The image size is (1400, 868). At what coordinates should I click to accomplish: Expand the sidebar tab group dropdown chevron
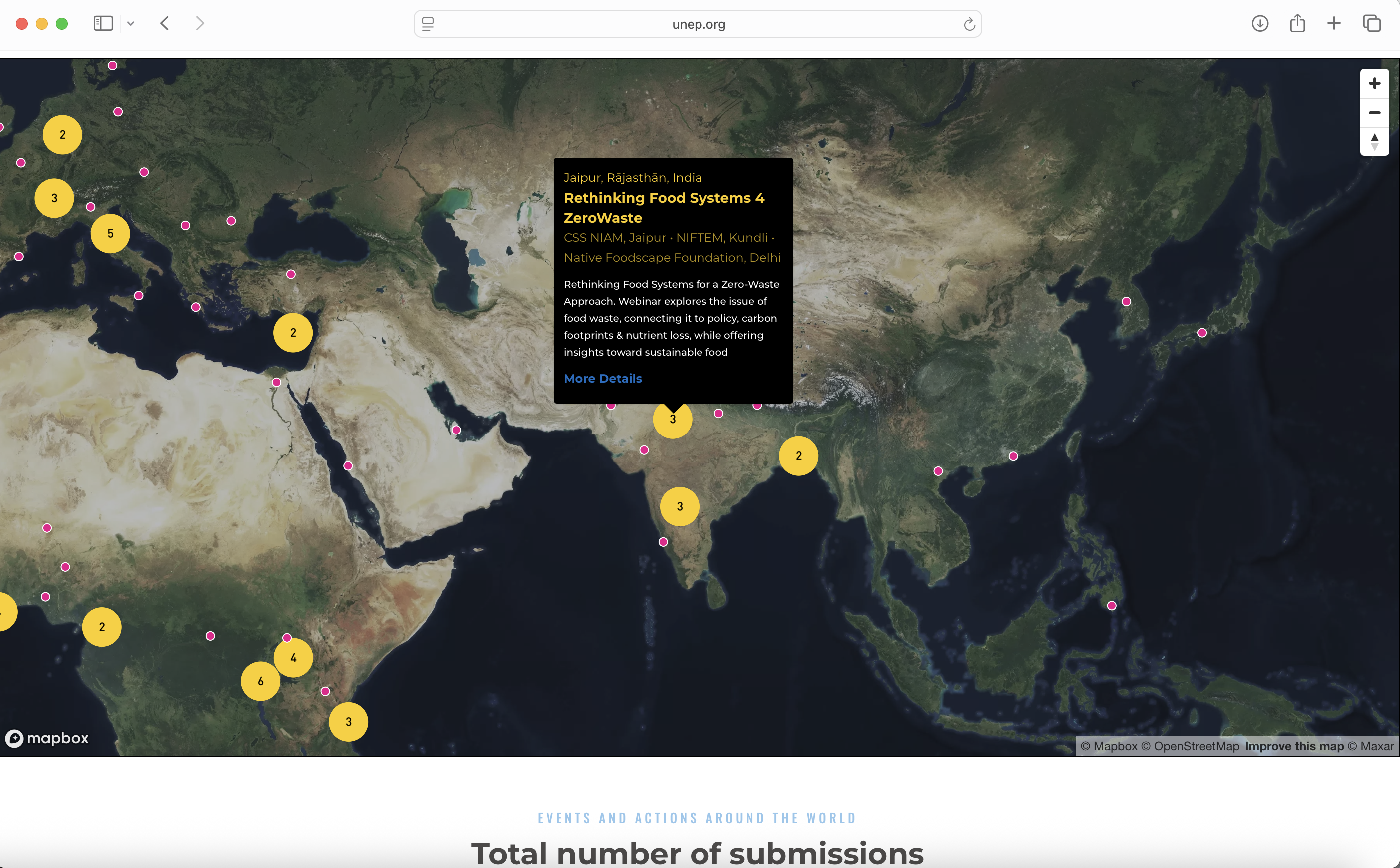pos(131,23)
